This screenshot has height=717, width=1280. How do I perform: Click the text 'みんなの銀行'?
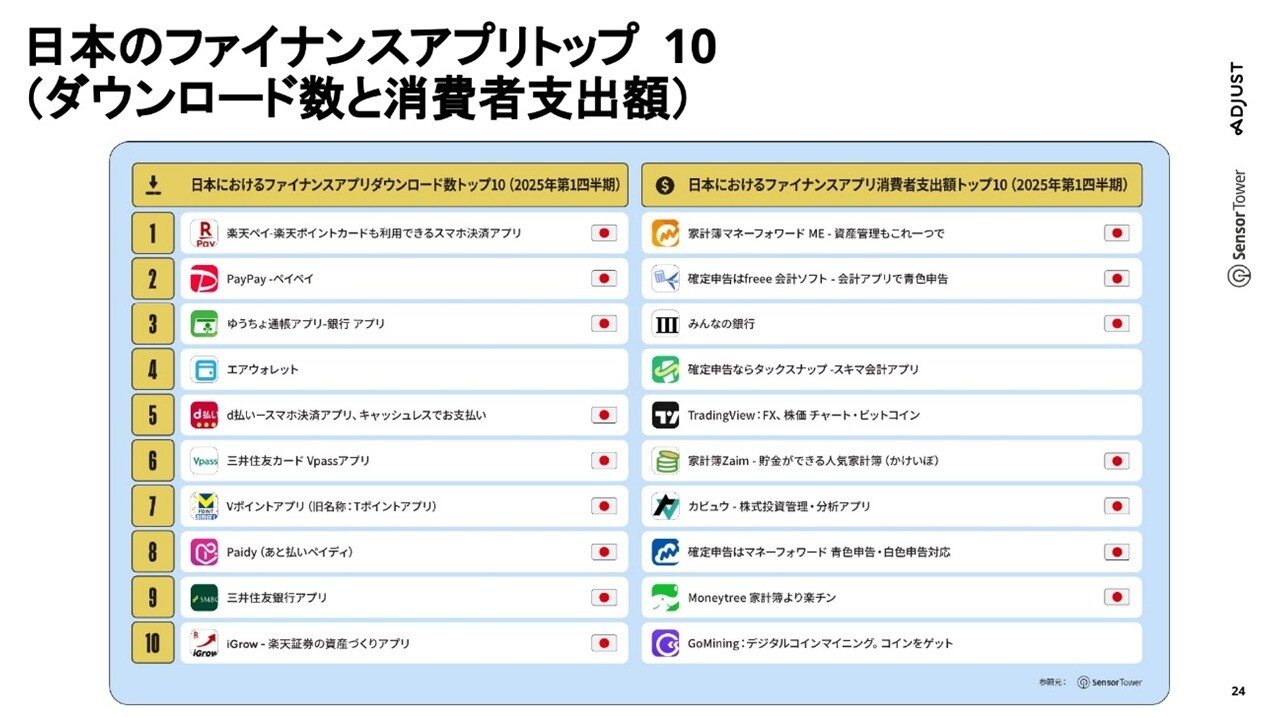[x=722, y=324]
